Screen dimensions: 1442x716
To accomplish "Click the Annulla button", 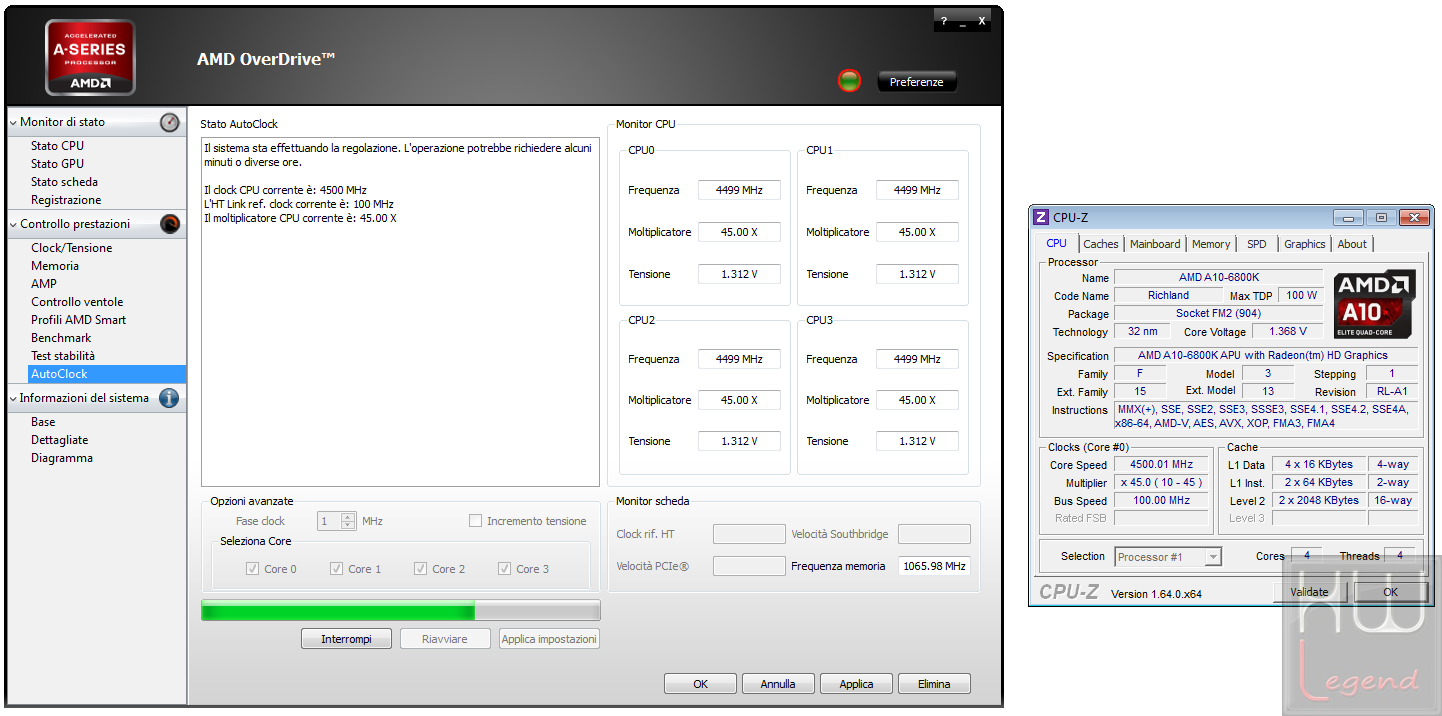I will coord(778,684).
